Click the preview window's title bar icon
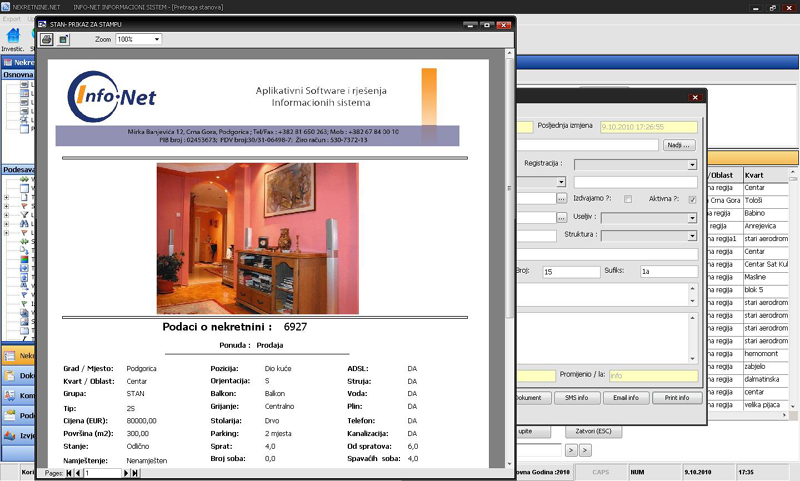The height and width of the screenshot is (481, 800). click(42, 24)
